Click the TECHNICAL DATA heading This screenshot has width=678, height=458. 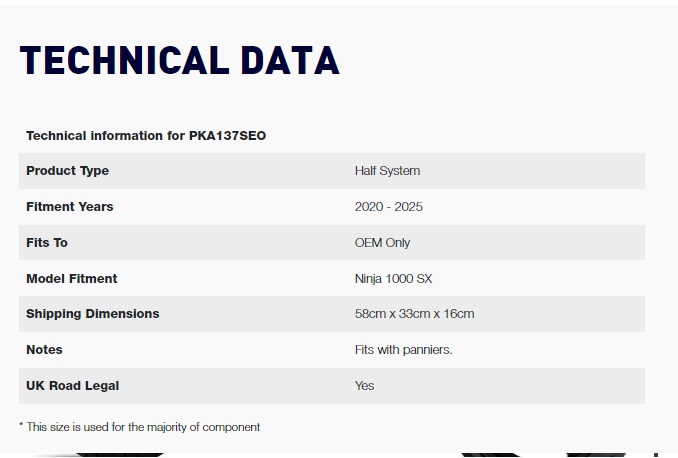click(x=179, y=60)
